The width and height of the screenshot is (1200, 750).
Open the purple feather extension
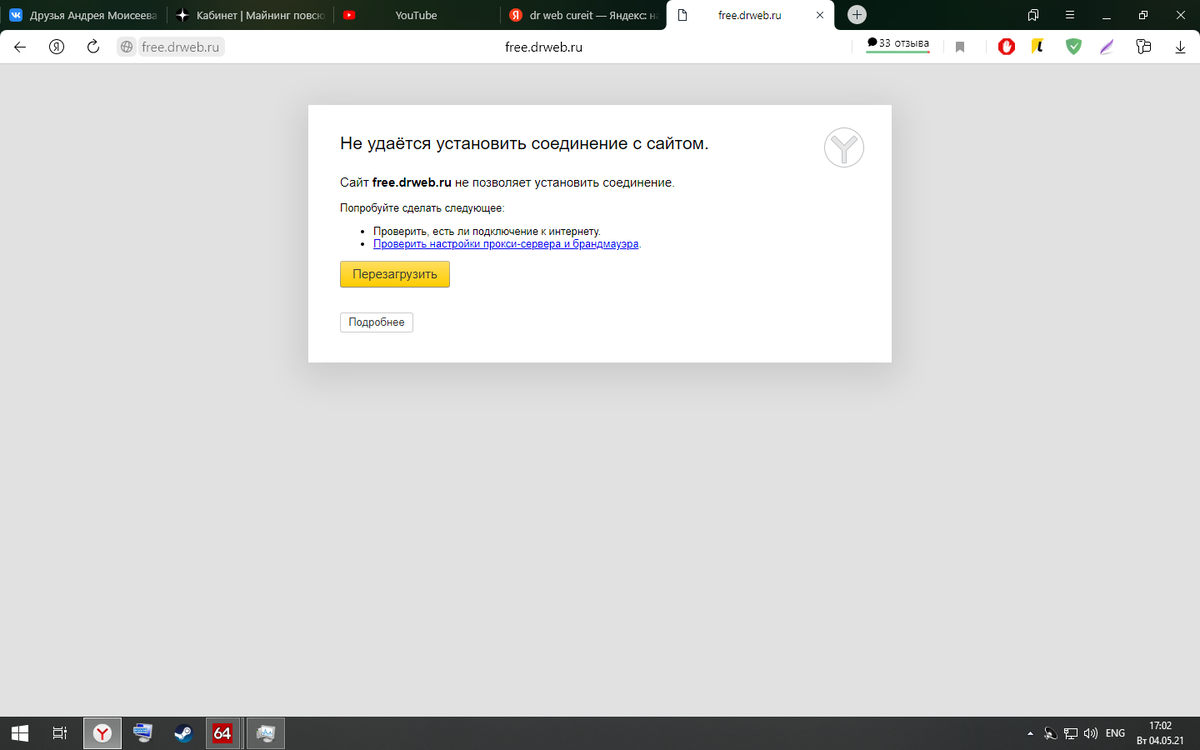pos(1107,46)
